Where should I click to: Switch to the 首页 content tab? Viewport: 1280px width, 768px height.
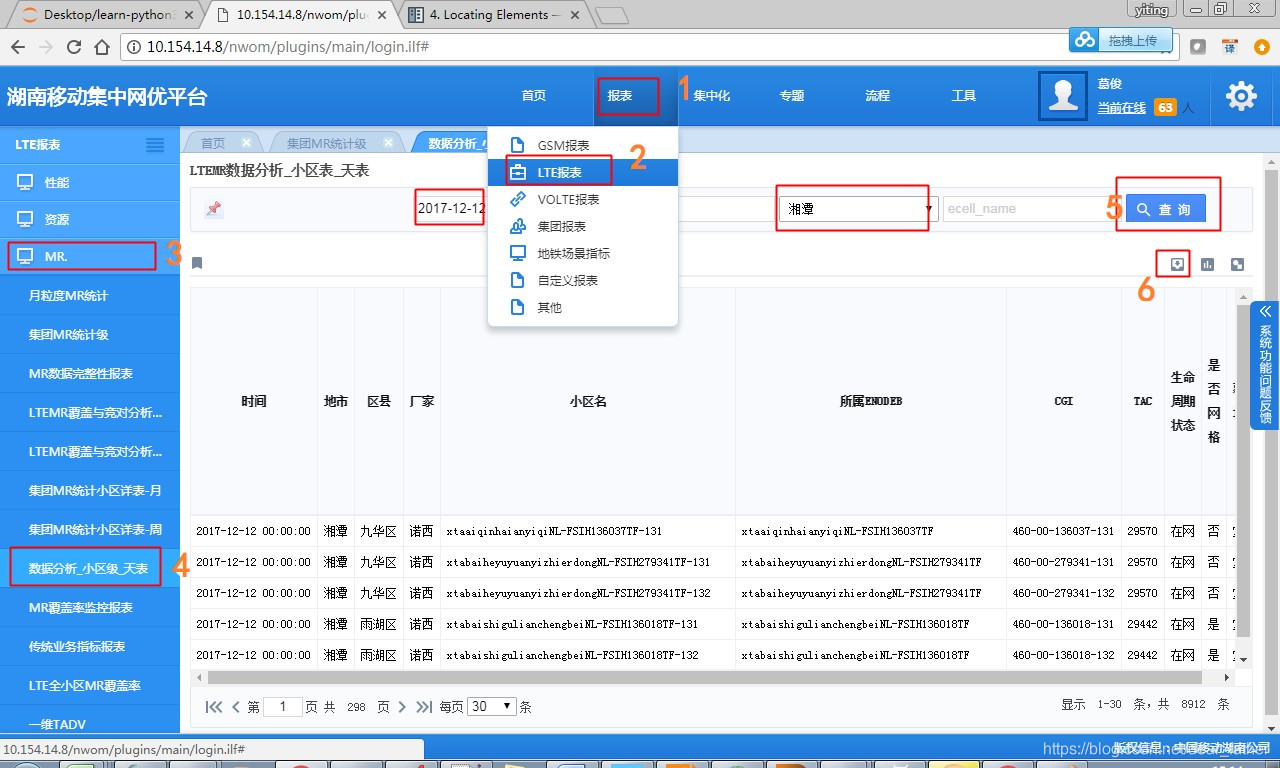[x=213, y=143]
